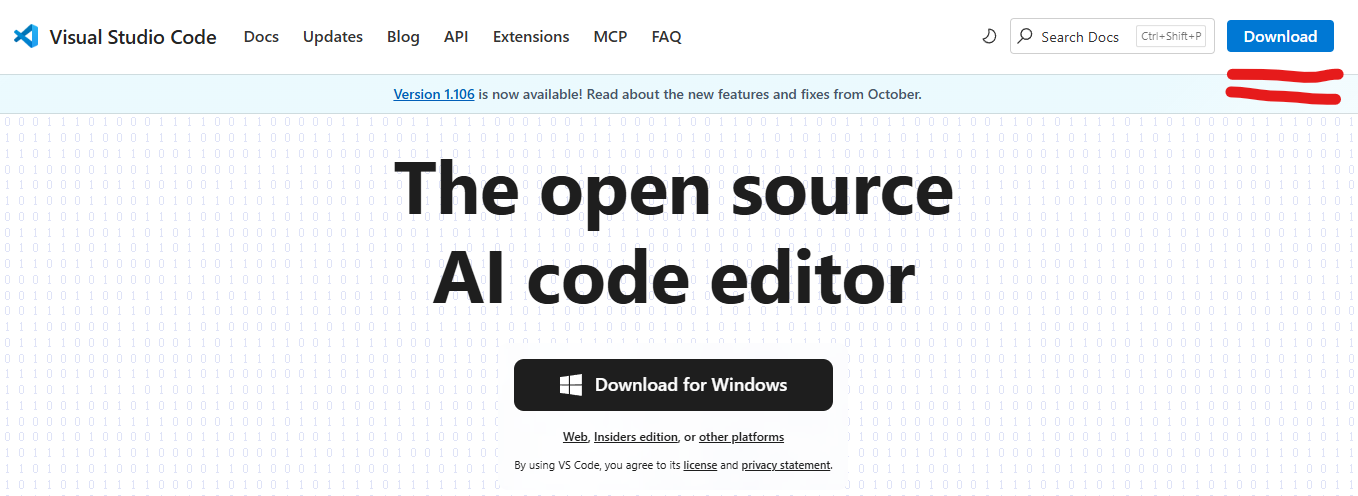Click the search magnifier icon
1358x496 pixels.
tap(1025, 36)
